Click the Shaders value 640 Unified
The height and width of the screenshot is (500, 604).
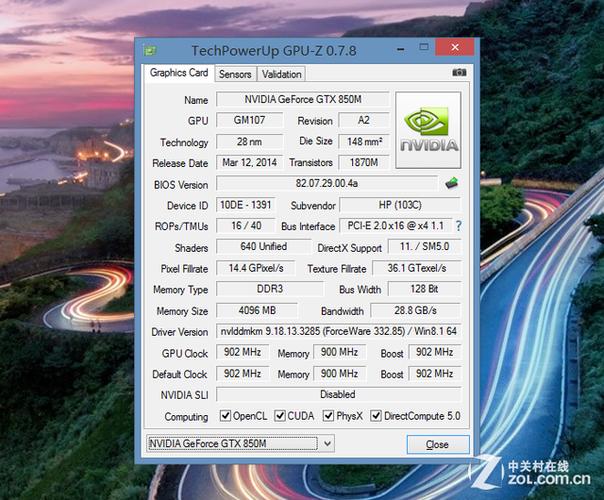pyautogui.click(x=263, y=247)
